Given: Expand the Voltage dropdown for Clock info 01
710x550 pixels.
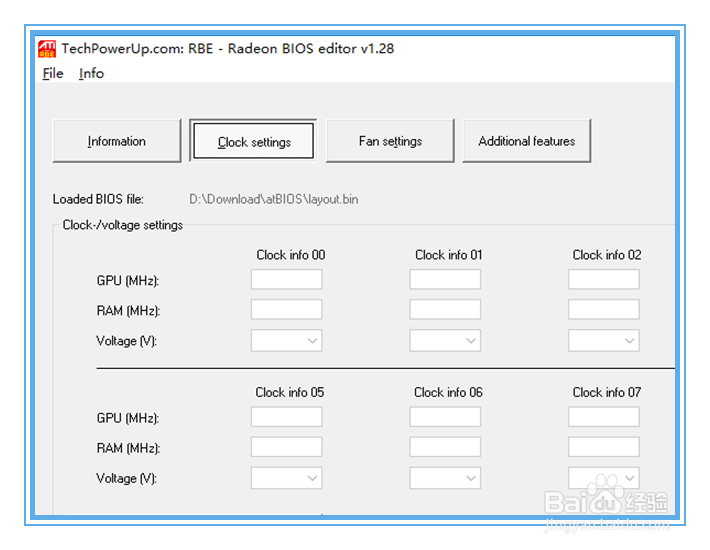Looking at the screenshot, I should coord(445,340).
